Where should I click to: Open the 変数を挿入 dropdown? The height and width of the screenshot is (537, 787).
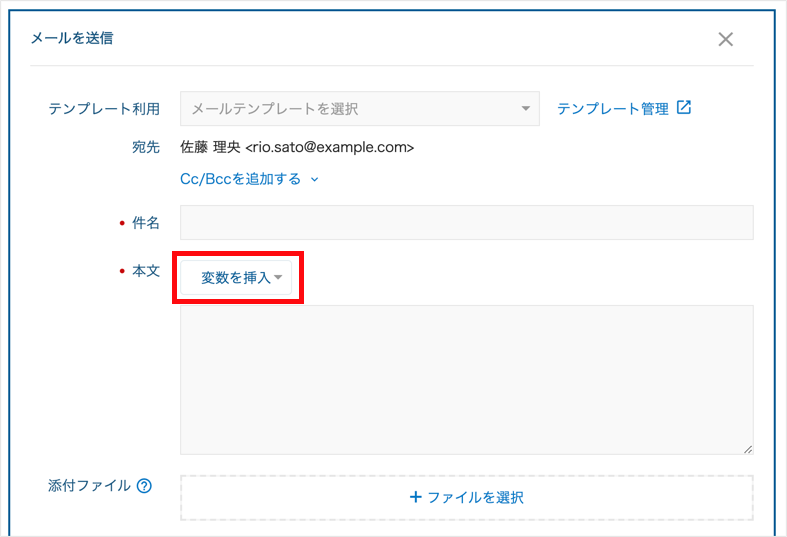[236, 278]
